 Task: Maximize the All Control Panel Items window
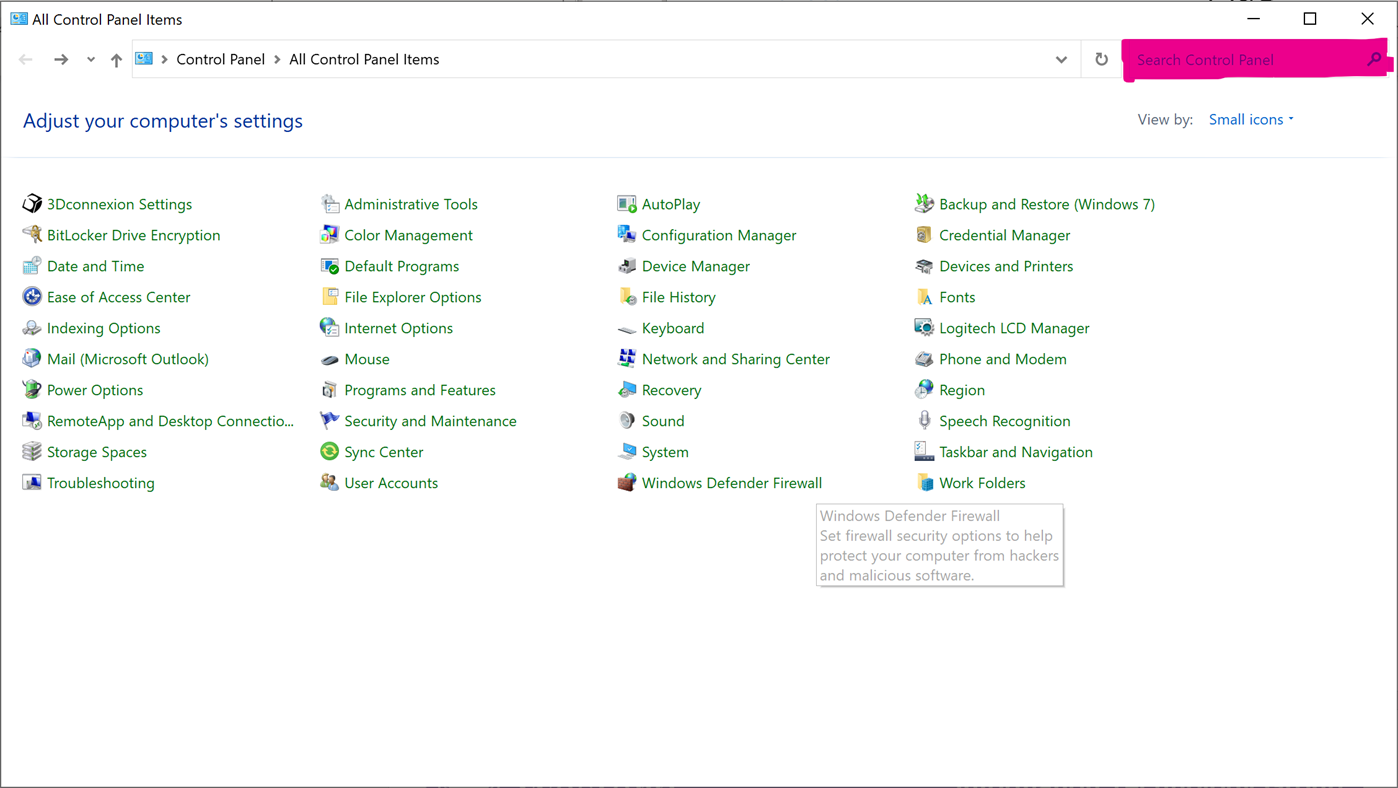point(1310,19)
